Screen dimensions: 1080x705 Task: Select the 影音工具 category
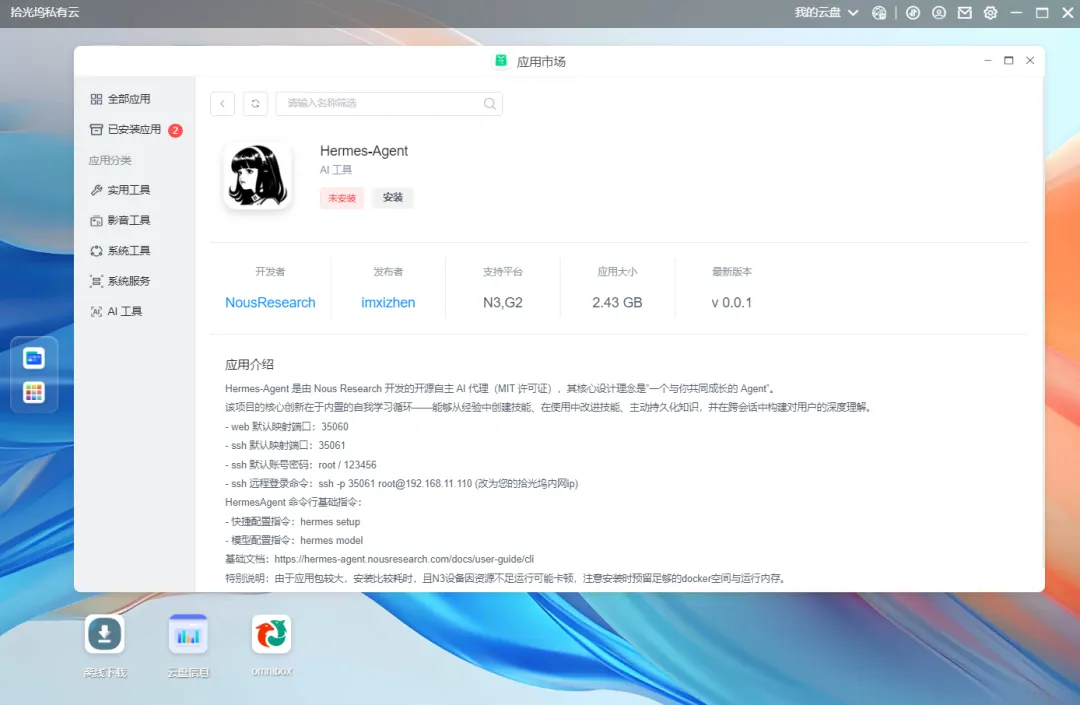pyautogui.click(x=121, y=220)
